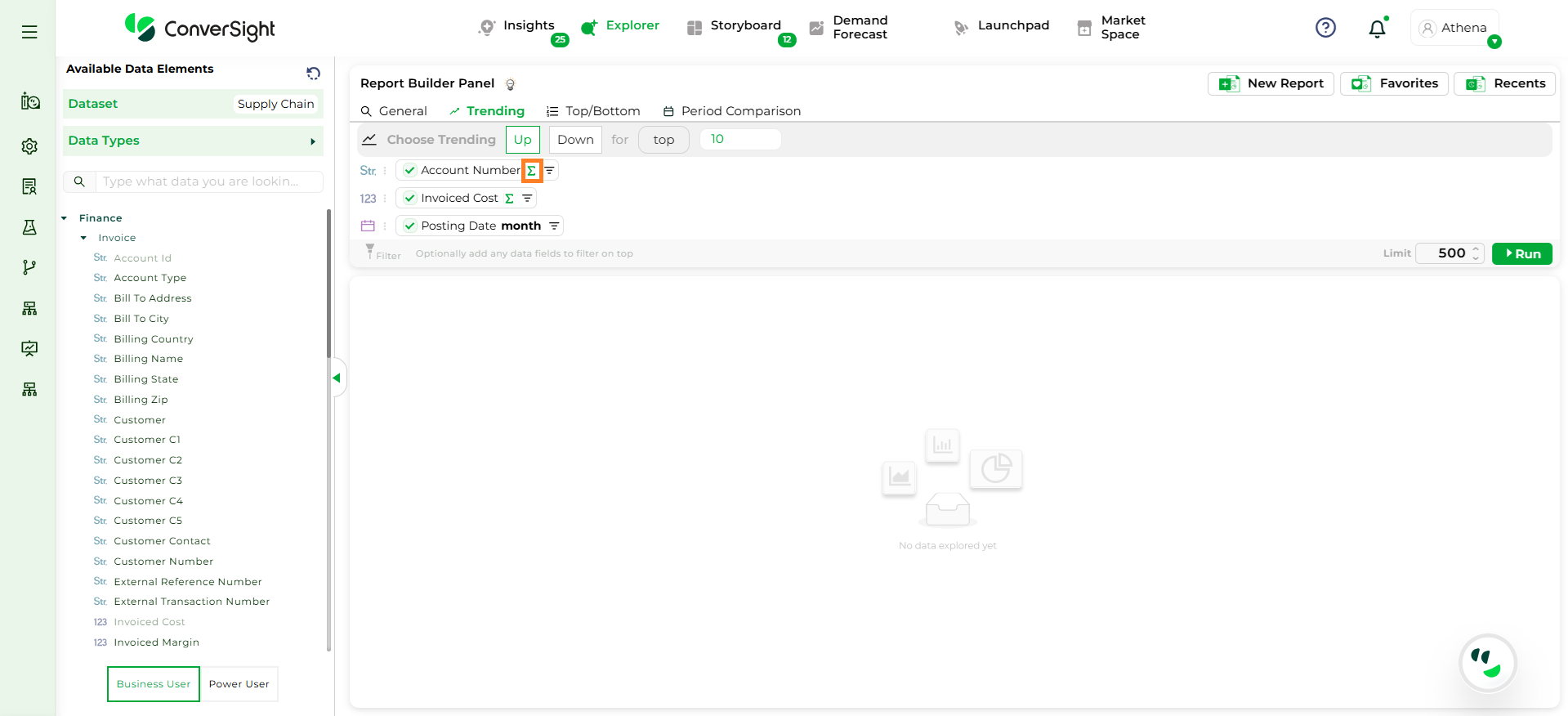
Task: Click the notification bell icon
Action: click(1377, 29)
